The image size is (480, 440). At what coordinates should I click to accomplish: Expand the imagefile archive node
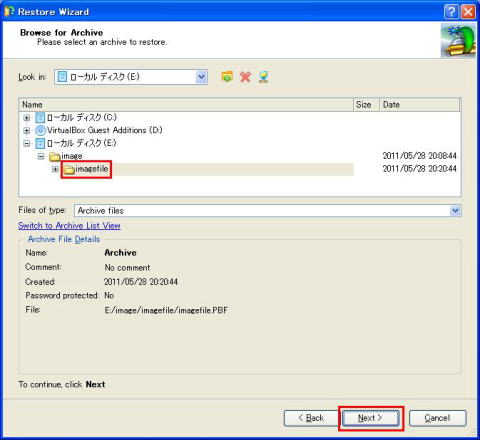click(x=55, y=169)
